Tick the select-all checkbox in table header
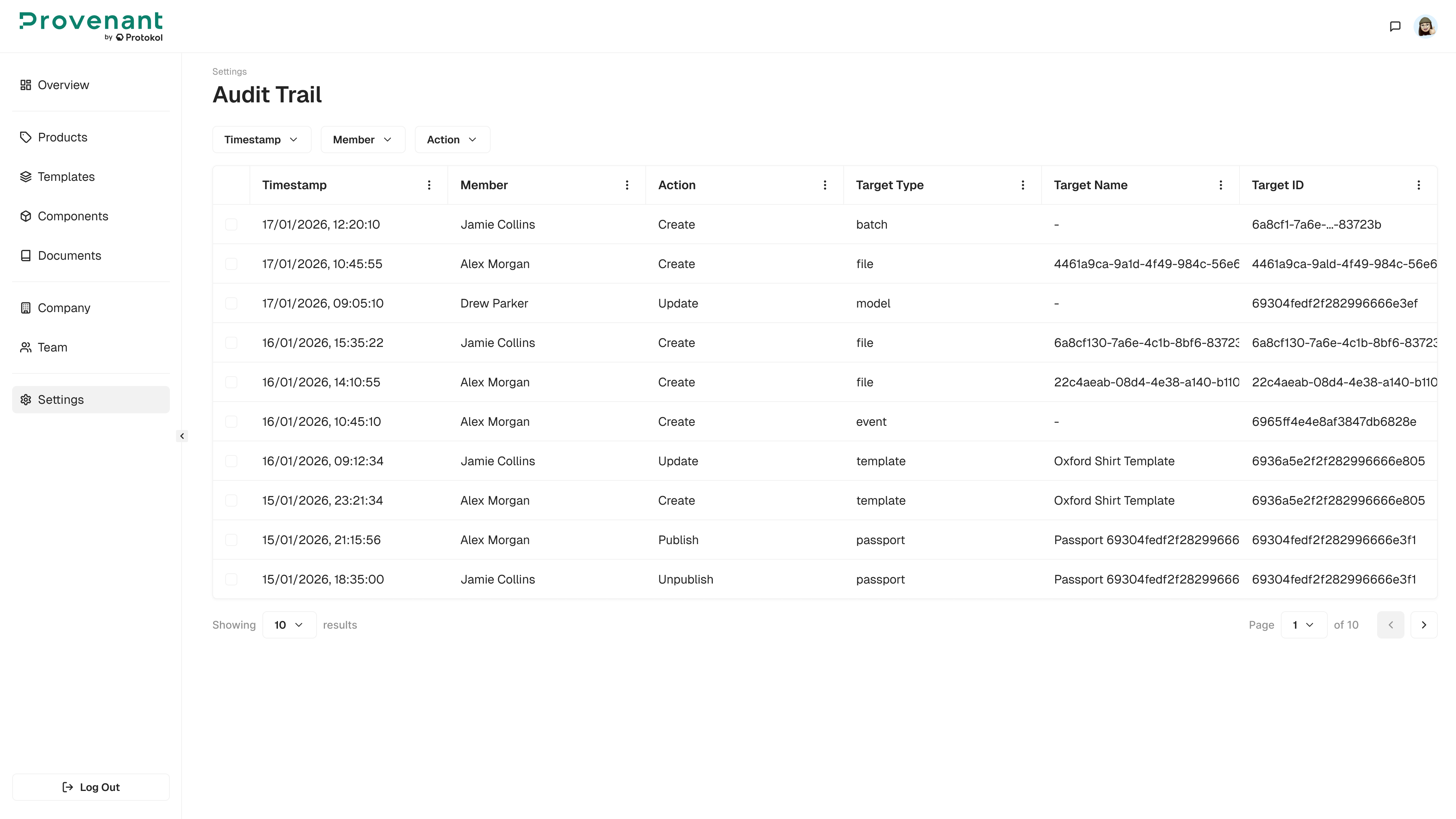Viewport: 1456px width, 819px height. (x=231, y=185)
